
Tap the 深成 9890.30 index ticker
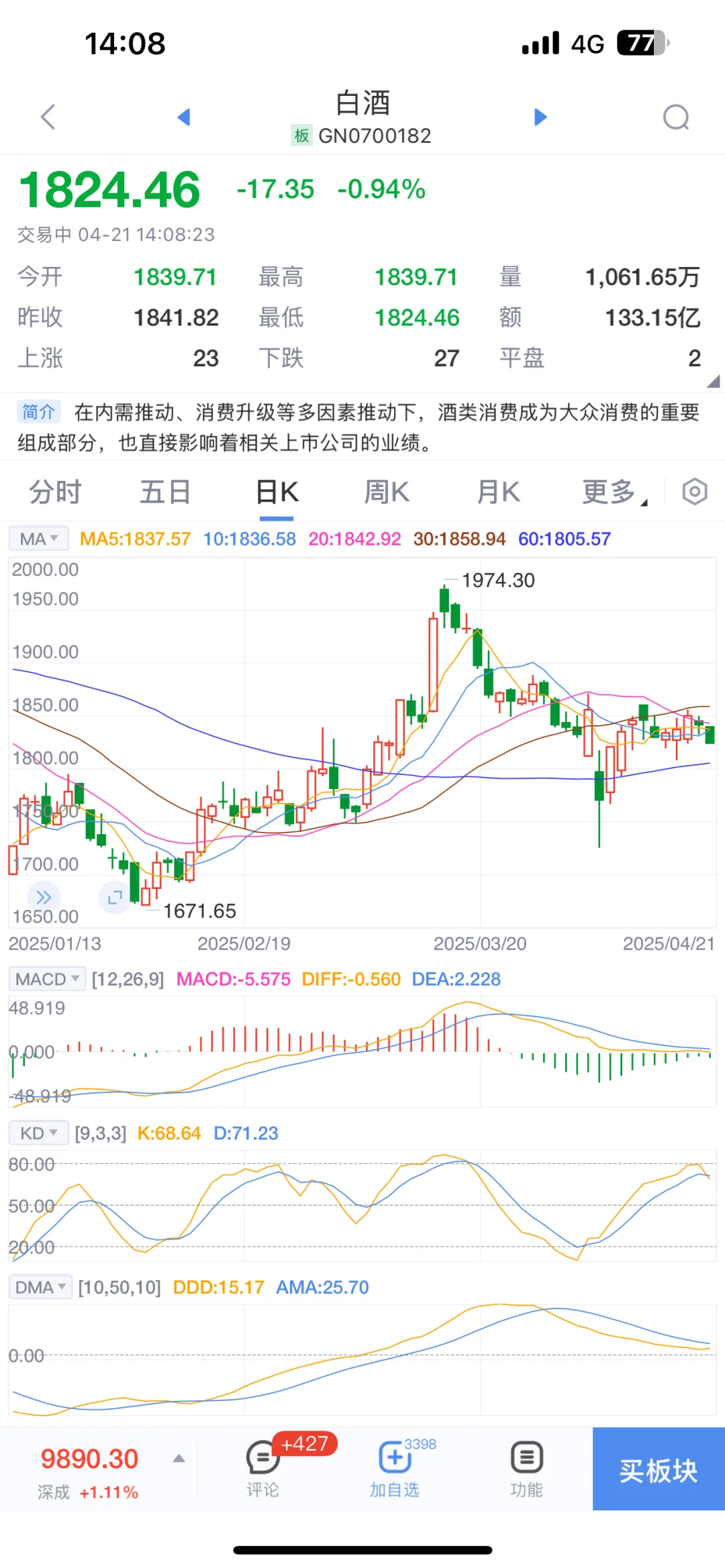click(89, 1472)
